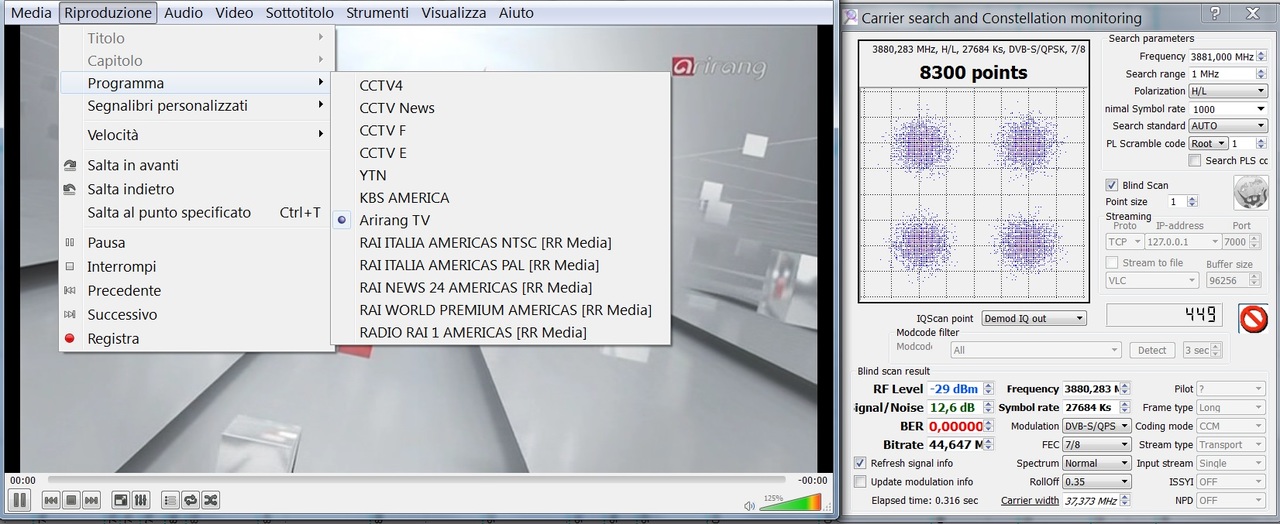Click the next-track icon in VLC bottom toolbar
Viewport: 1280px width, 524px height.
pyautogui.click(x=91, y=499)
